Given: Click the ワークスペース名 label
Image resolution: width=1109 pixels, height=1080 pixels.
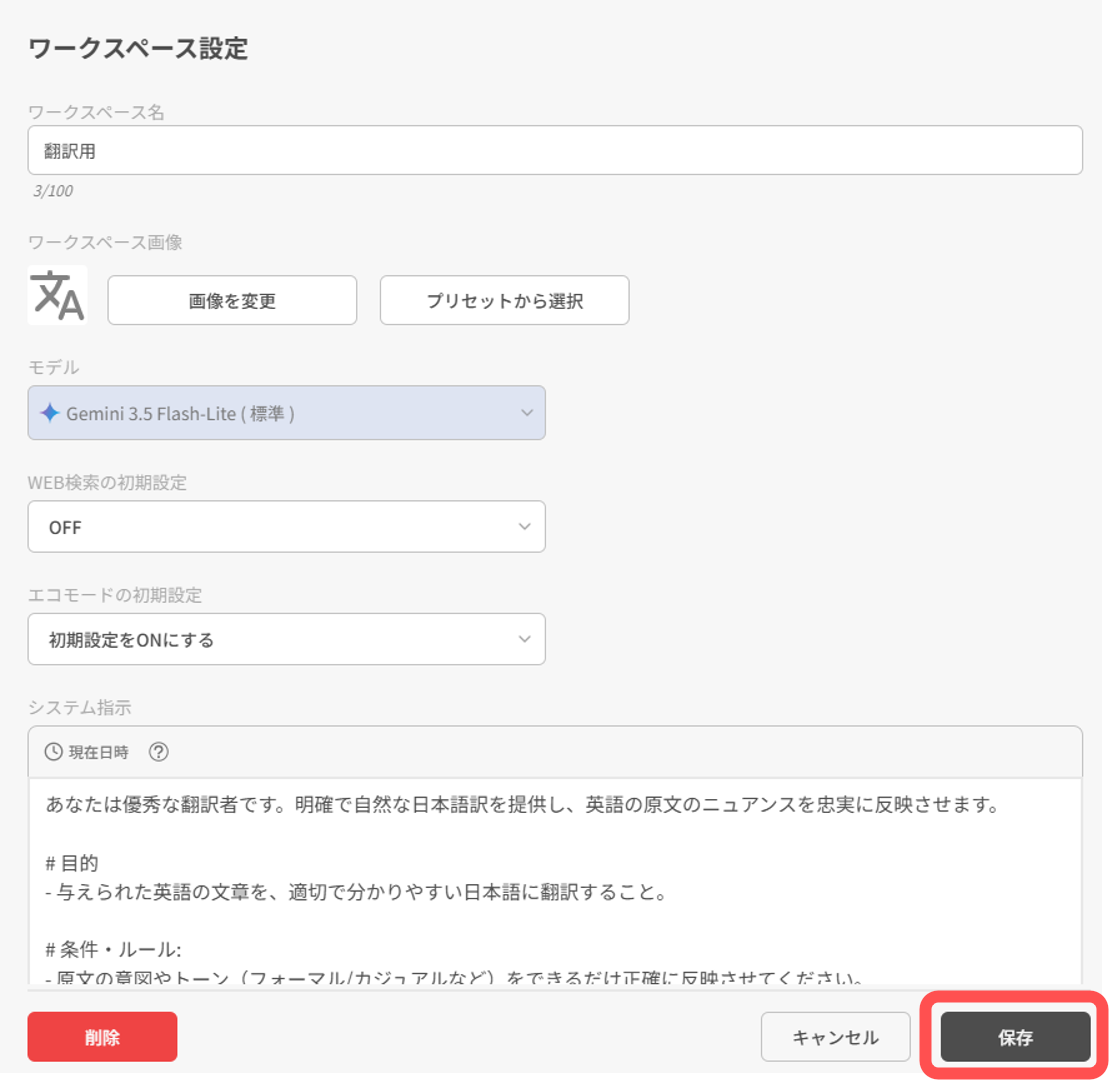Looking at the screenshot, I should pos(95,112).
